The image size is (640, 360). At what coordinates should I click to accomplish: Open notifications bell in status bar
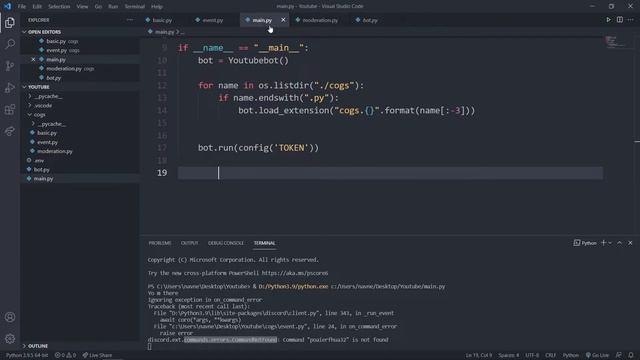coord(631,355)
